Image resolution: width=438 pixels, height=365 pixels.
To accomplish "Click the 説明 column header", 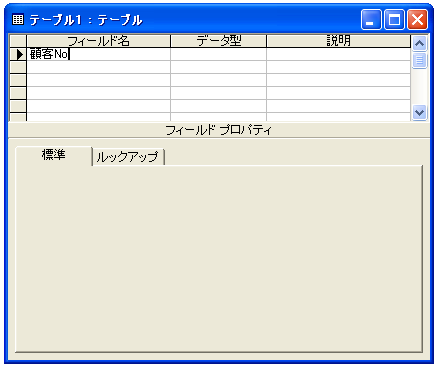I will point(338,41).
